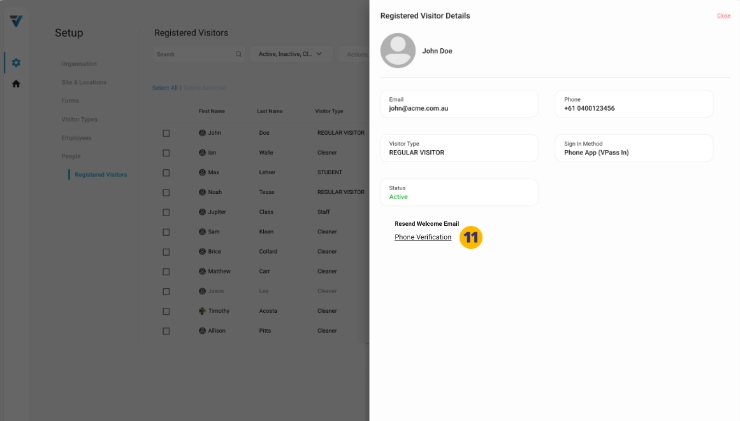Open the Visitor Type field in details

tap(463, 148)
